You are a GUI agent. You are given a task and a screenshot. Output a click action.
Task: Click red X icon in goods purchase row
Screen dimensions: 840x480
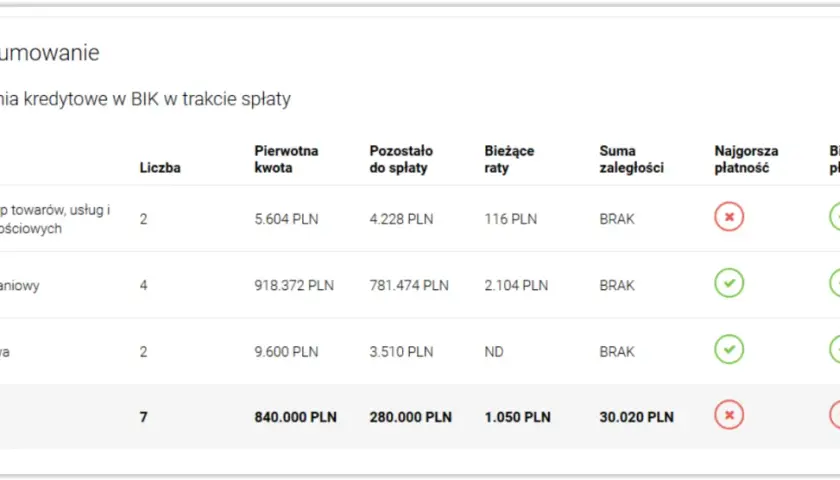click(x=729, y=216)
